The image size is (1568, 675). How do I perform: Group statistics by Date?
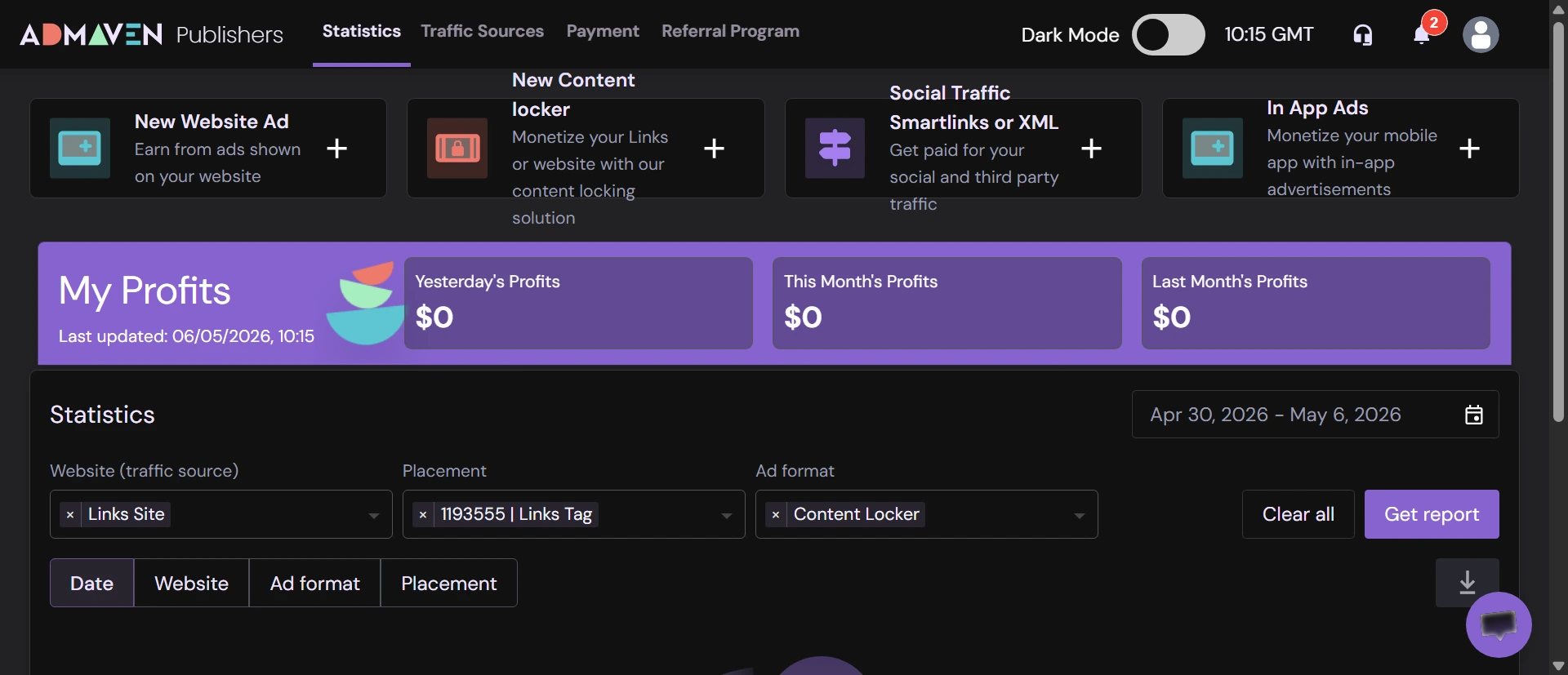click(91, 583)
